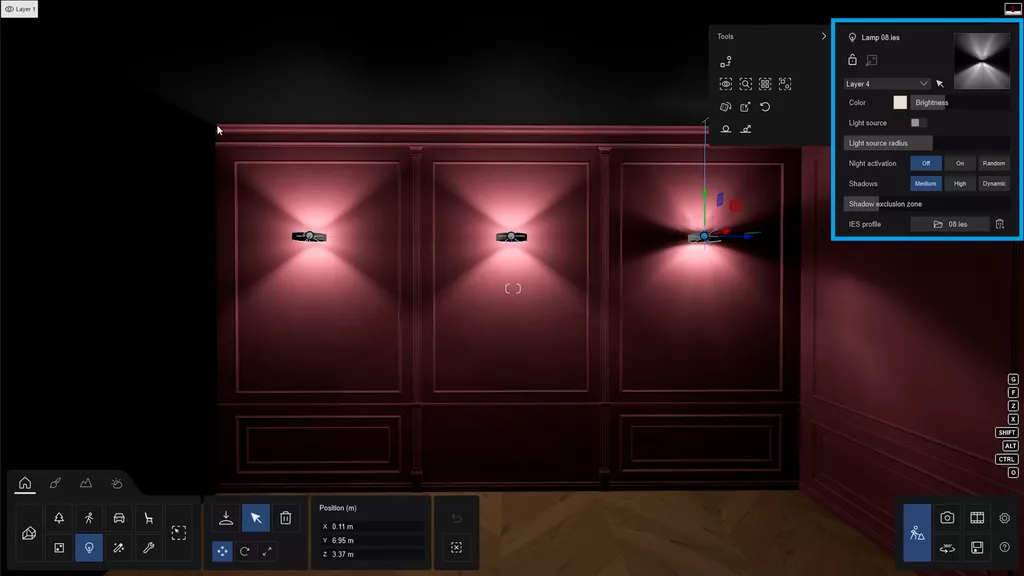This screenshot has width=1024, height=576.
Task: Set Shadows quality to High
Action: point(960,184)
